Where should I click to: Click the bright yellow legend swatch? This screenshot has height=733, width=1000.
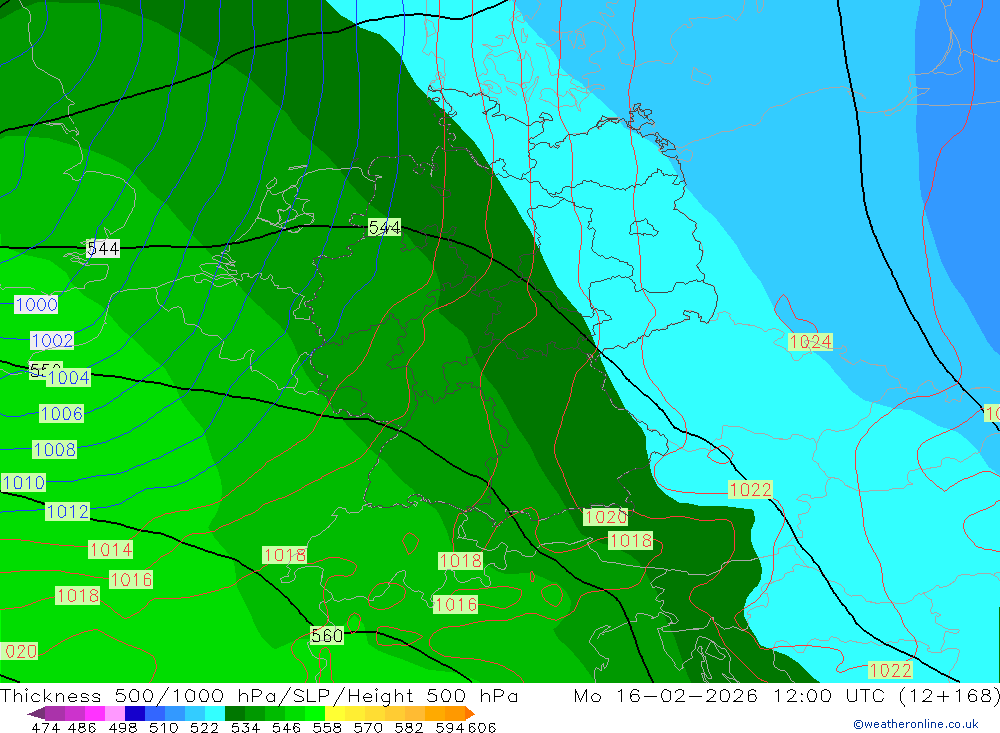click(335, 713)
